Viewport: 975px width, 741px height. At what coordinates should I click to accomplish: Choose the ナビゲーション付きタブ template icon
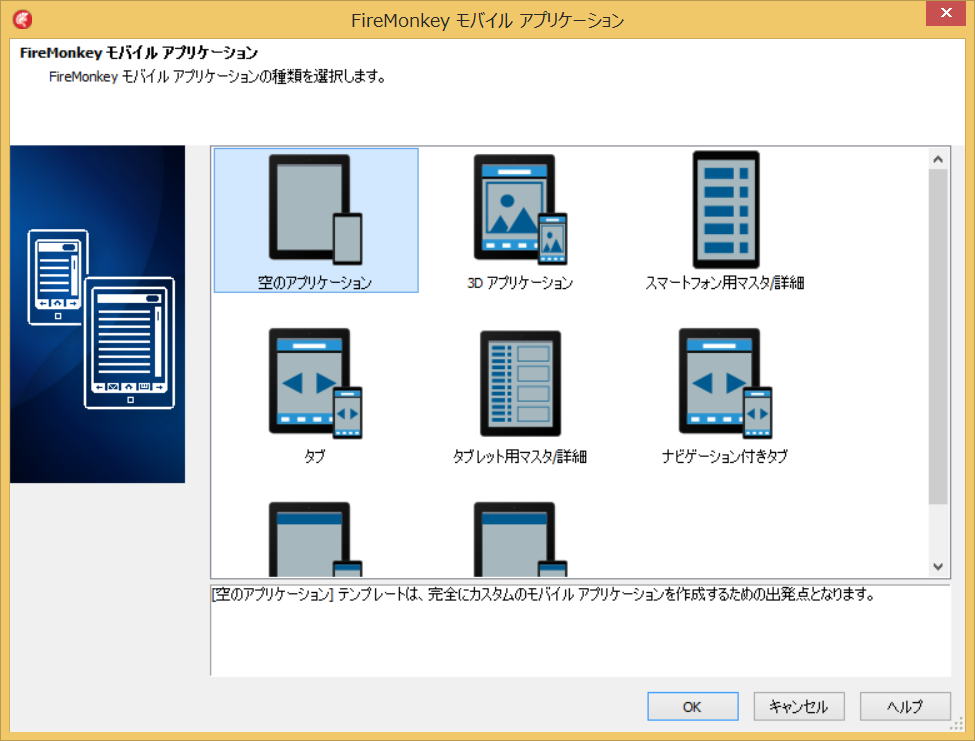point(726,384)
